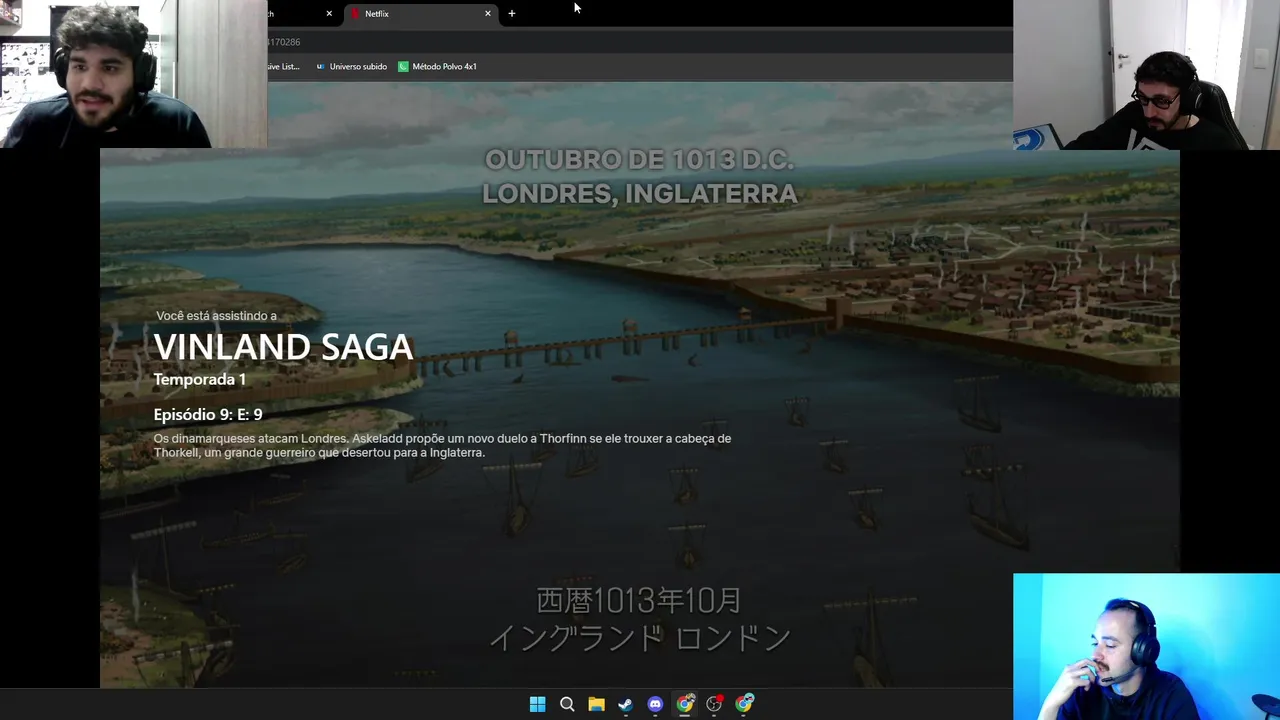Viewport: 1280px width, 720px height.
Task: Click the 'Temporada 1' season label
Action: tap(200, 380)
